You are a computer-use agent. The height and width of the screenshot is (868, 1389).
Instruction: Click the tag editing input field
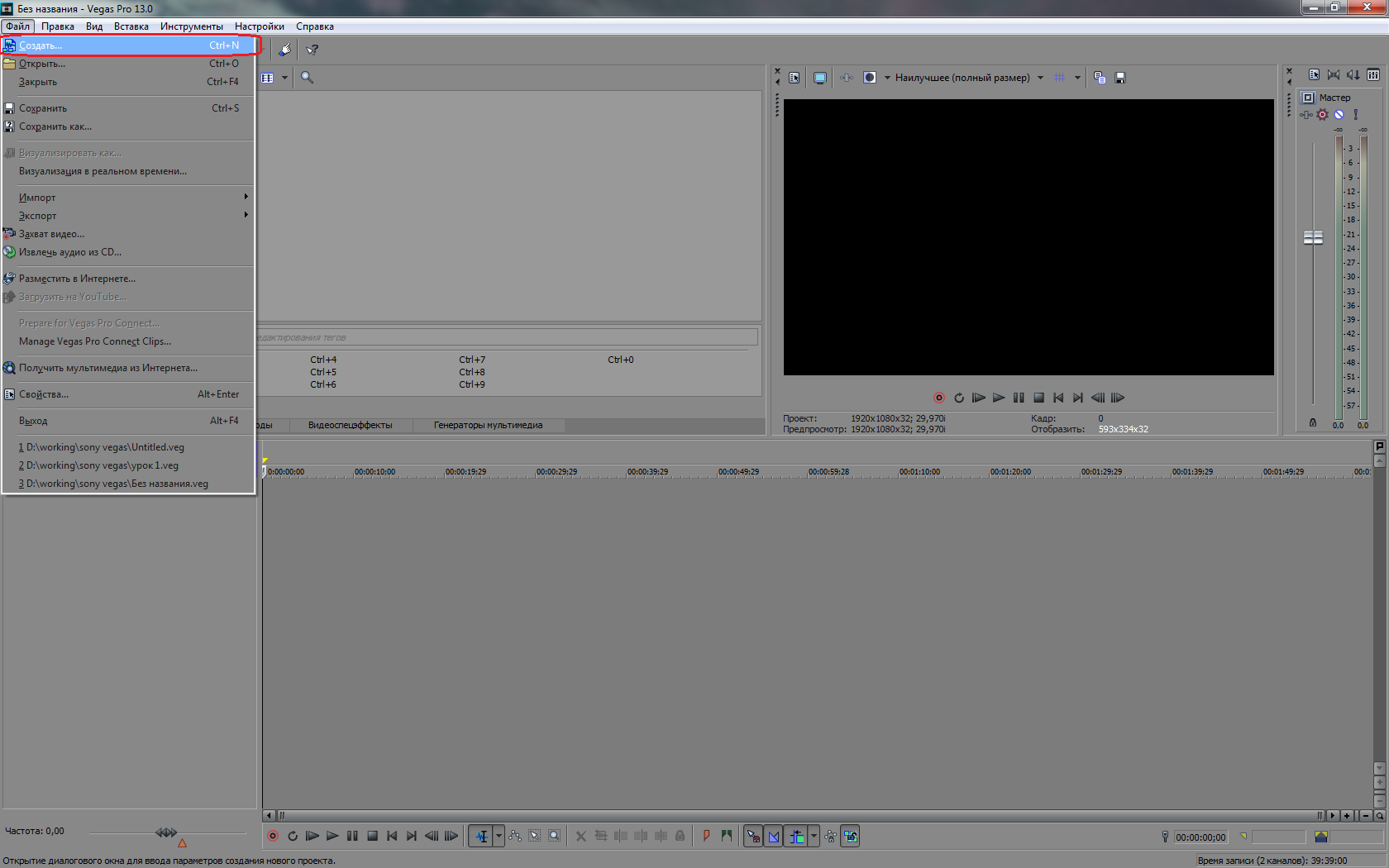[x=506, y=337]
